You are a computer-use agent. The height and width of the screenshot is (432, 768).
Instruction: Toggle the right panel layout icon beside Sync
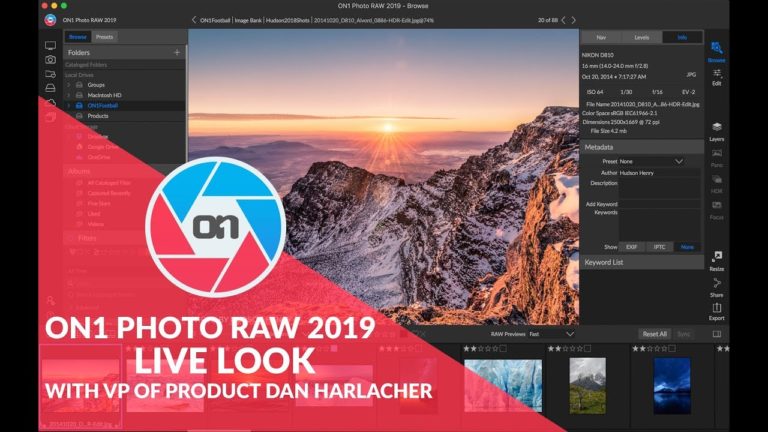click(x=717, y=334)
